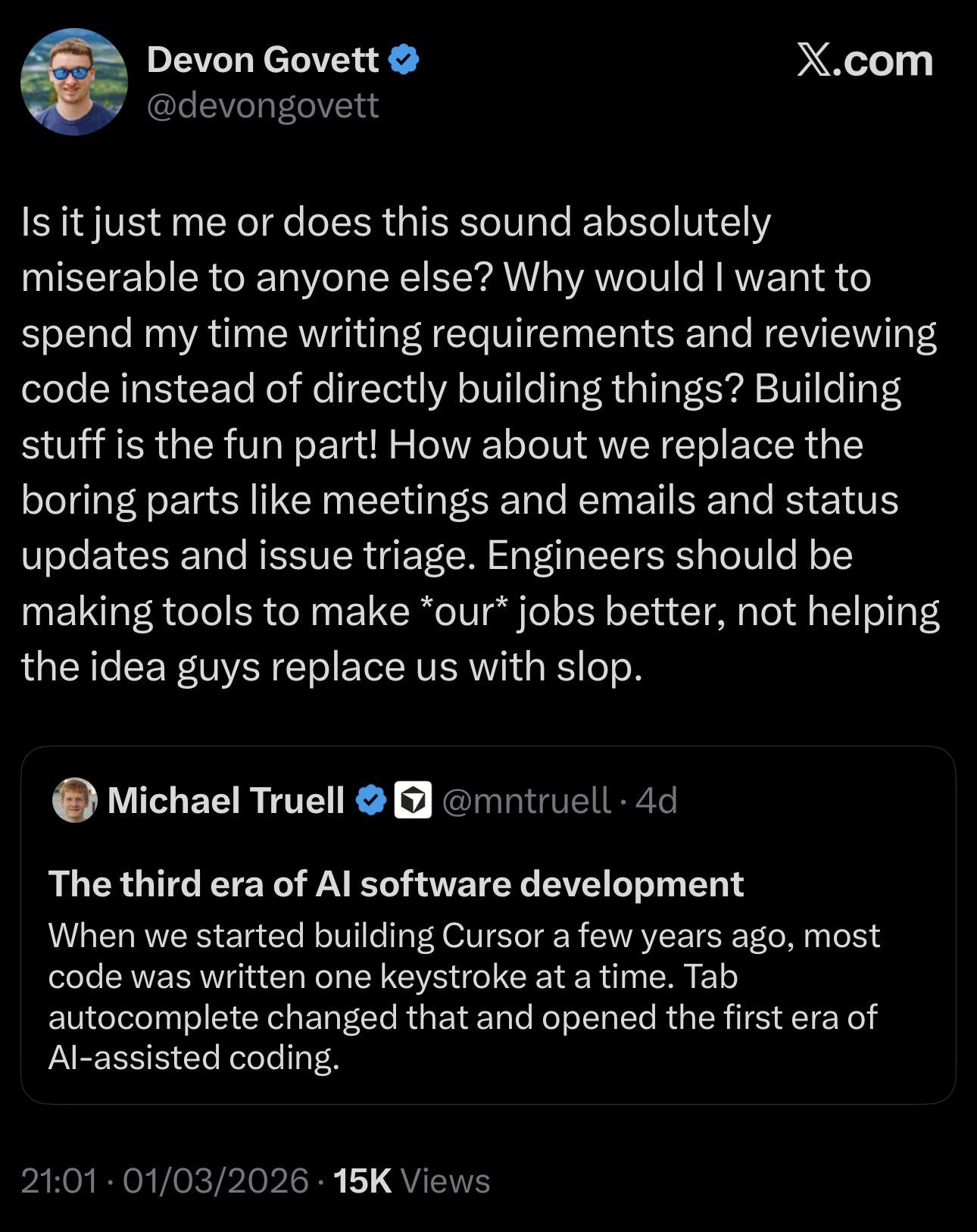Click Devon Govett's profile avatar

coord(73,82)
